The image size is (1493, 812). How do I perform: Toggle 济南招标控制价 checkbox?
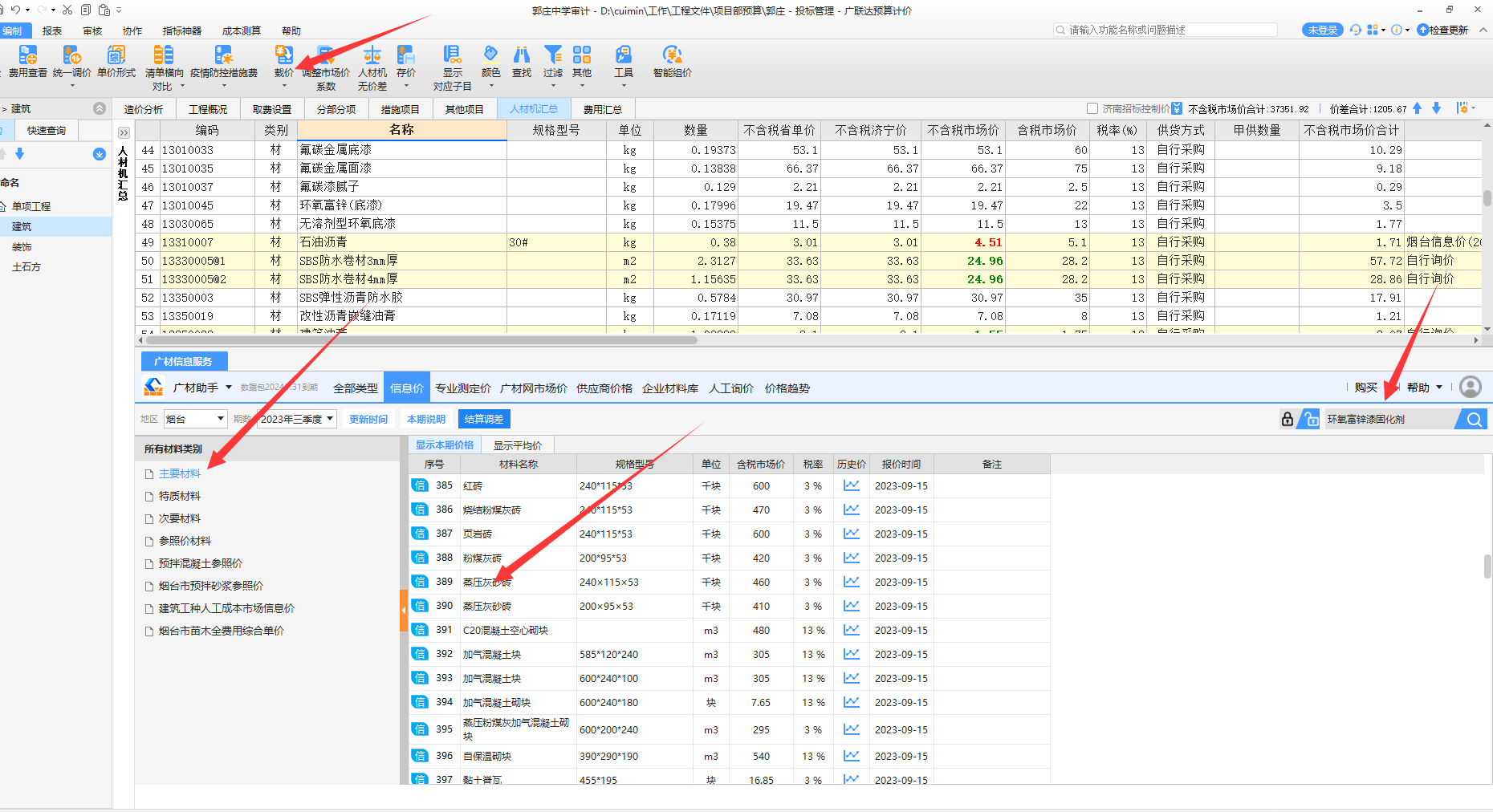(x=1092, y=108)
